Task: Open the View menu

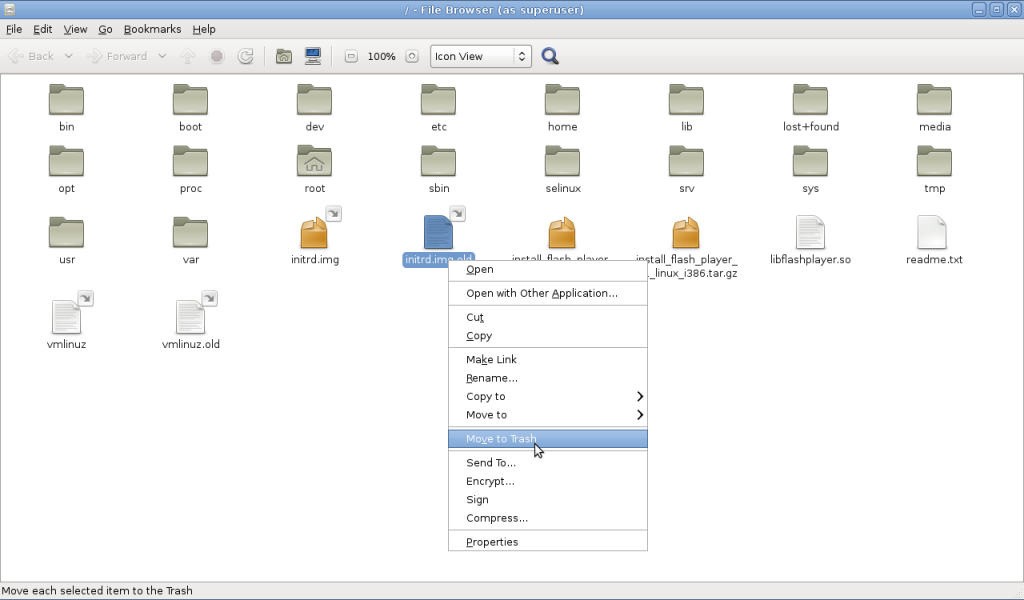Action: 75,29
